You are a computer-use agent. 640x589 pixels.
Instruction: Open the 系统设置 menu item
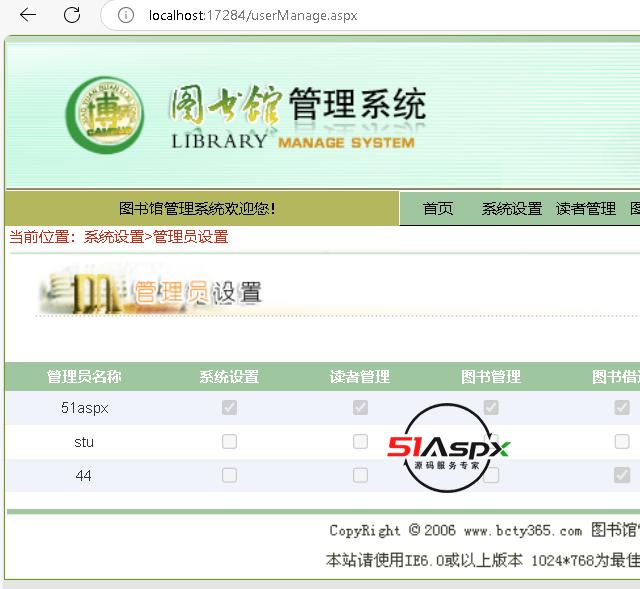point(512,209)
